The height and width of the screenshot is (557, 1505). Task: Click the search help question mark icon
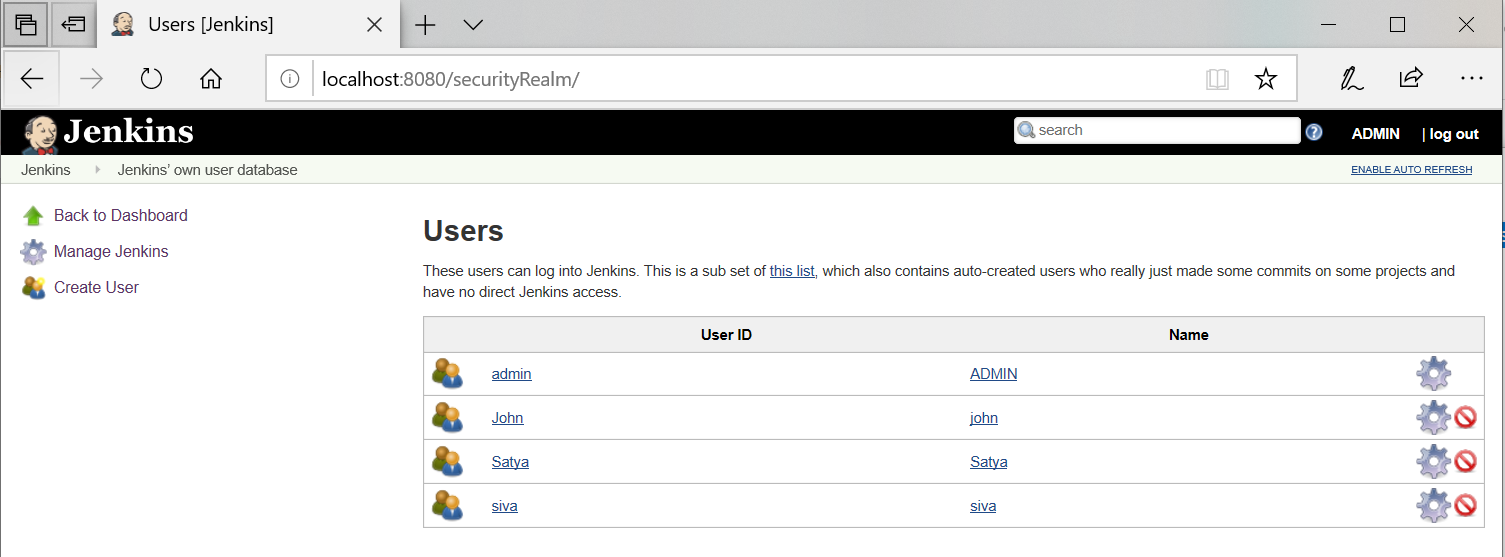point(1314,132)
